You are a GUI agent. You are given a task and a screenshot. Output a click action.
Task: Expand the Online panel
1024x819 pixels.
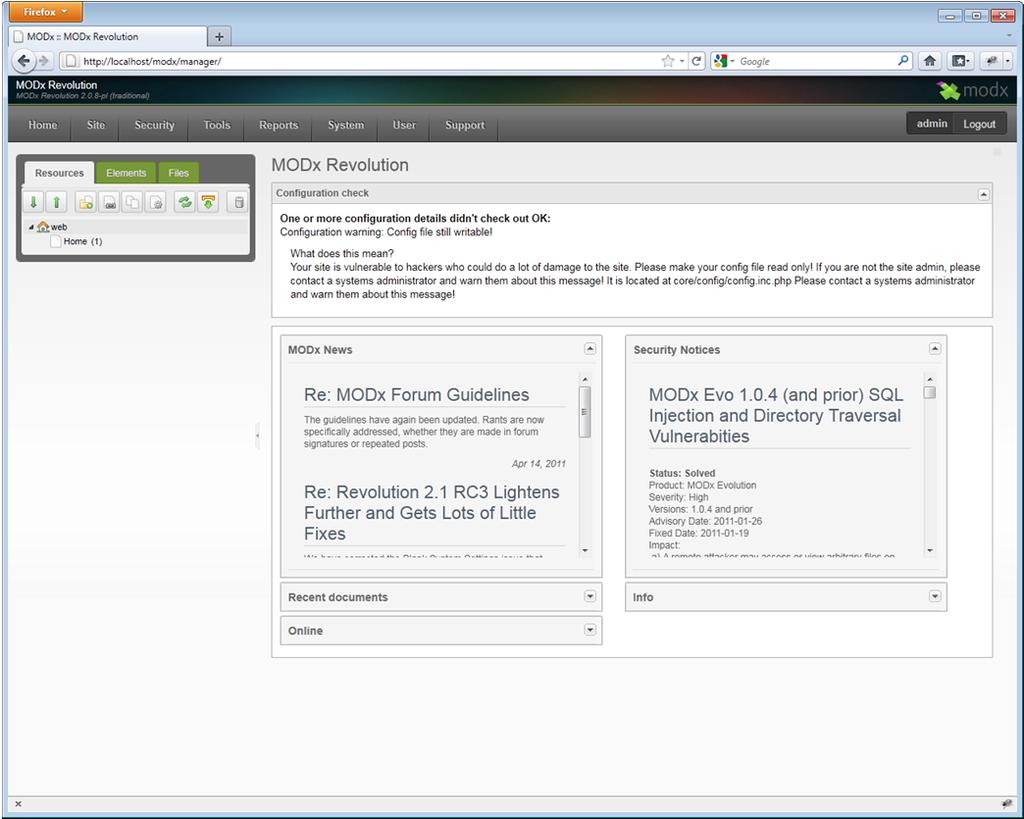[x=590, y=630]
